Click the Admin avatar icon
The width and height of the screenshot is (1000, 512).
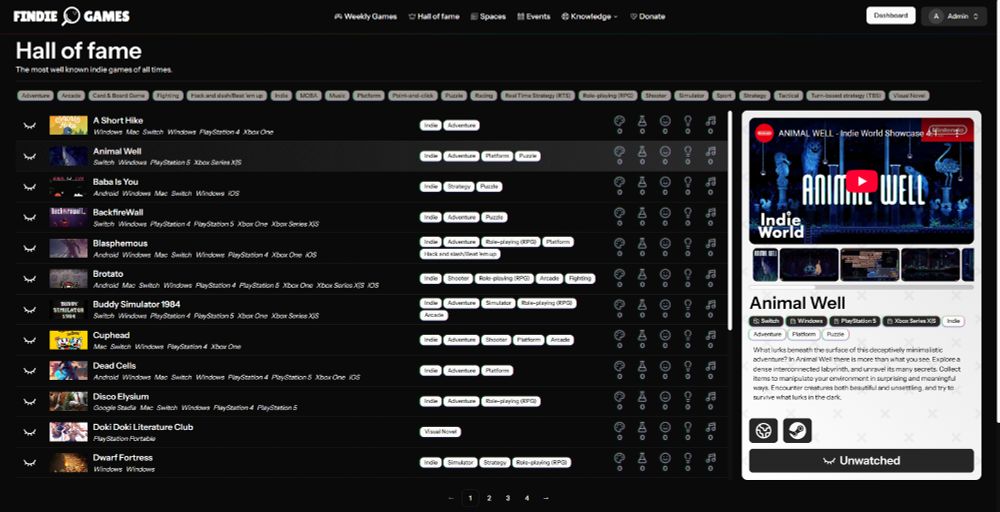point(936,16)
